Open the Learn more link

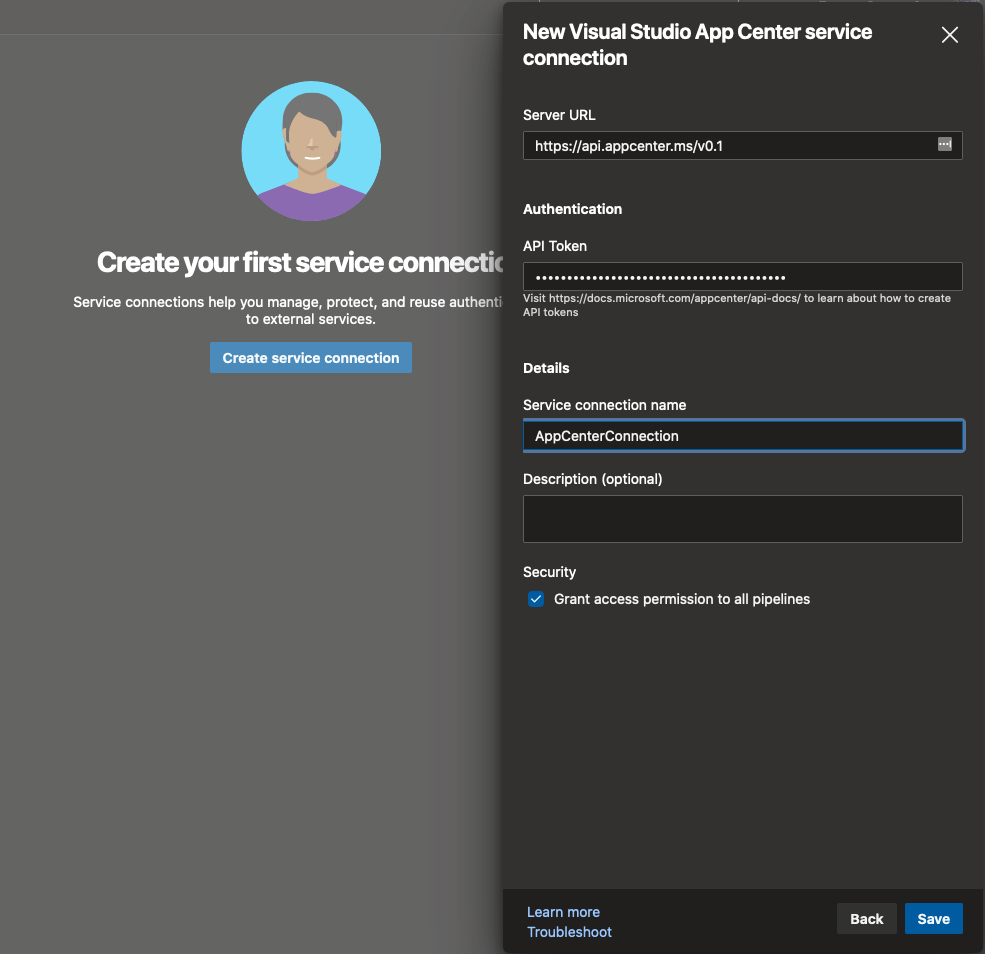563,912
